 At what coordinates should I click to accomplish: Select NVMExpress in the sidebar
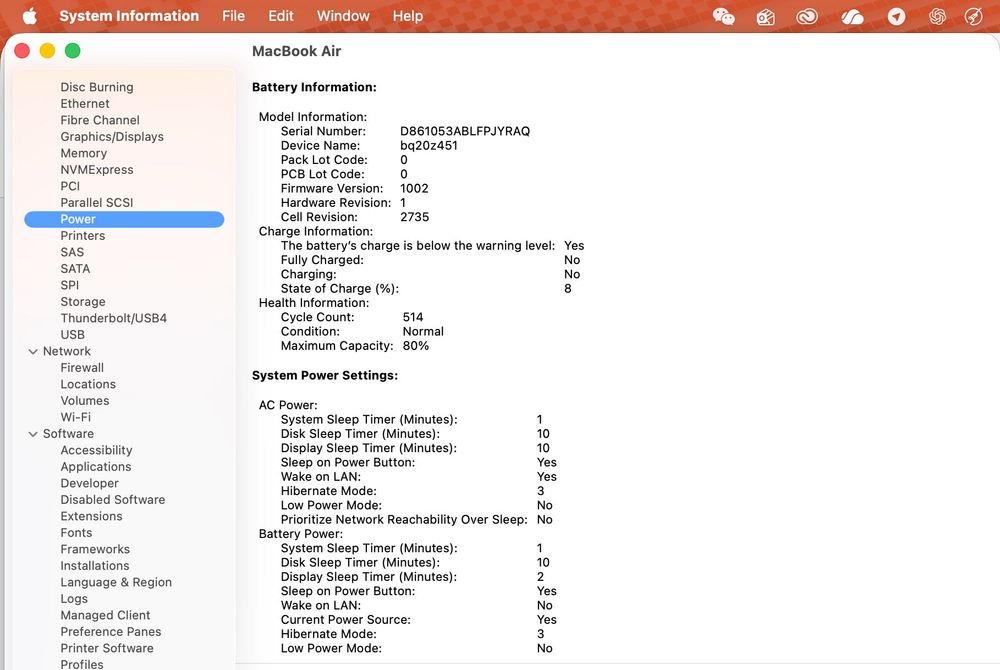pos(97,170)
